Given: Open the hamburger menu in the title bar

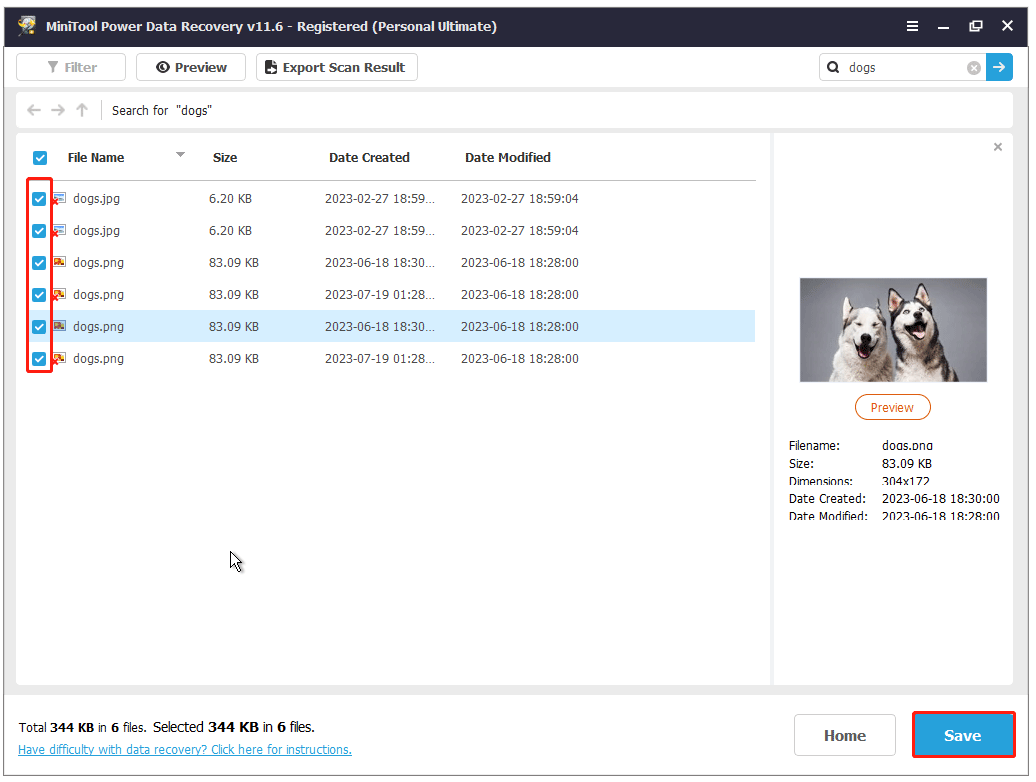Looking at the screenshot, I should click(x=912, y=27).
